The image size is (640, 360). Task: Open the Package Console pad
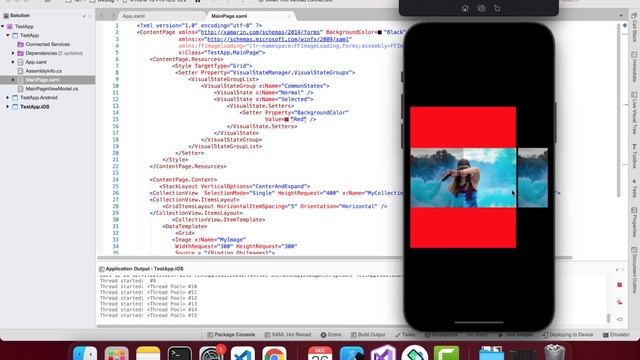pos(231,335)
